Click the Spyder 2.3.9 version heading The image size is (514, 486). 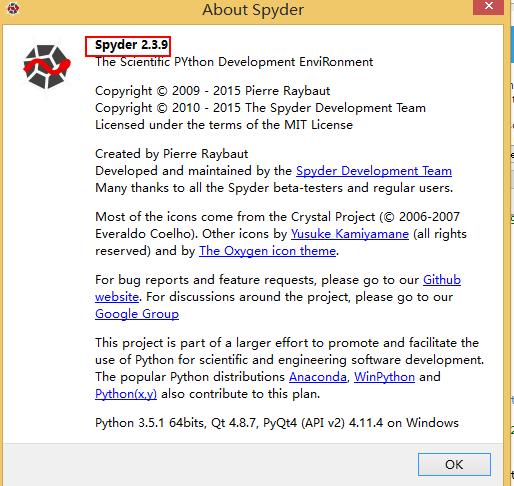(x=131, y=45)
